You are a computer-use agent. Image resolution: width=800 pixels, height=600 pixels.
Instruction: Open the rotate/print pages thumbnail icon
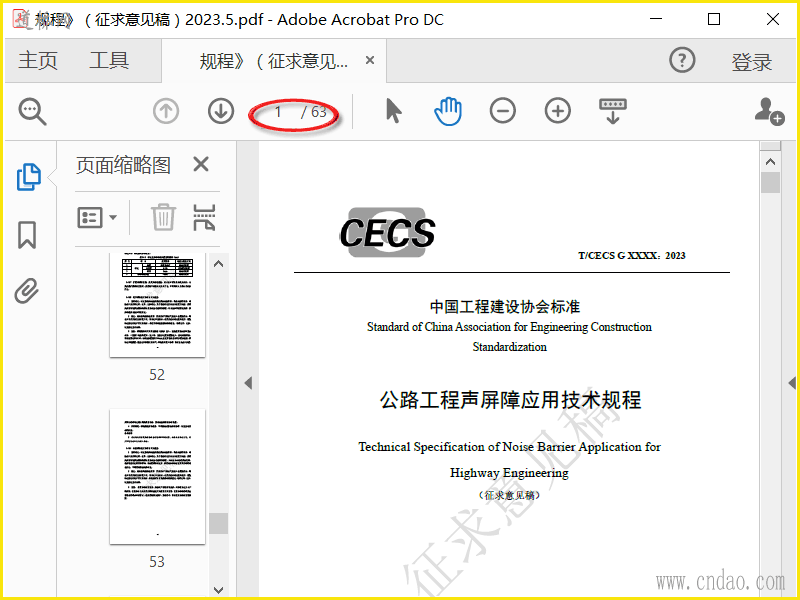pos(204,217)
